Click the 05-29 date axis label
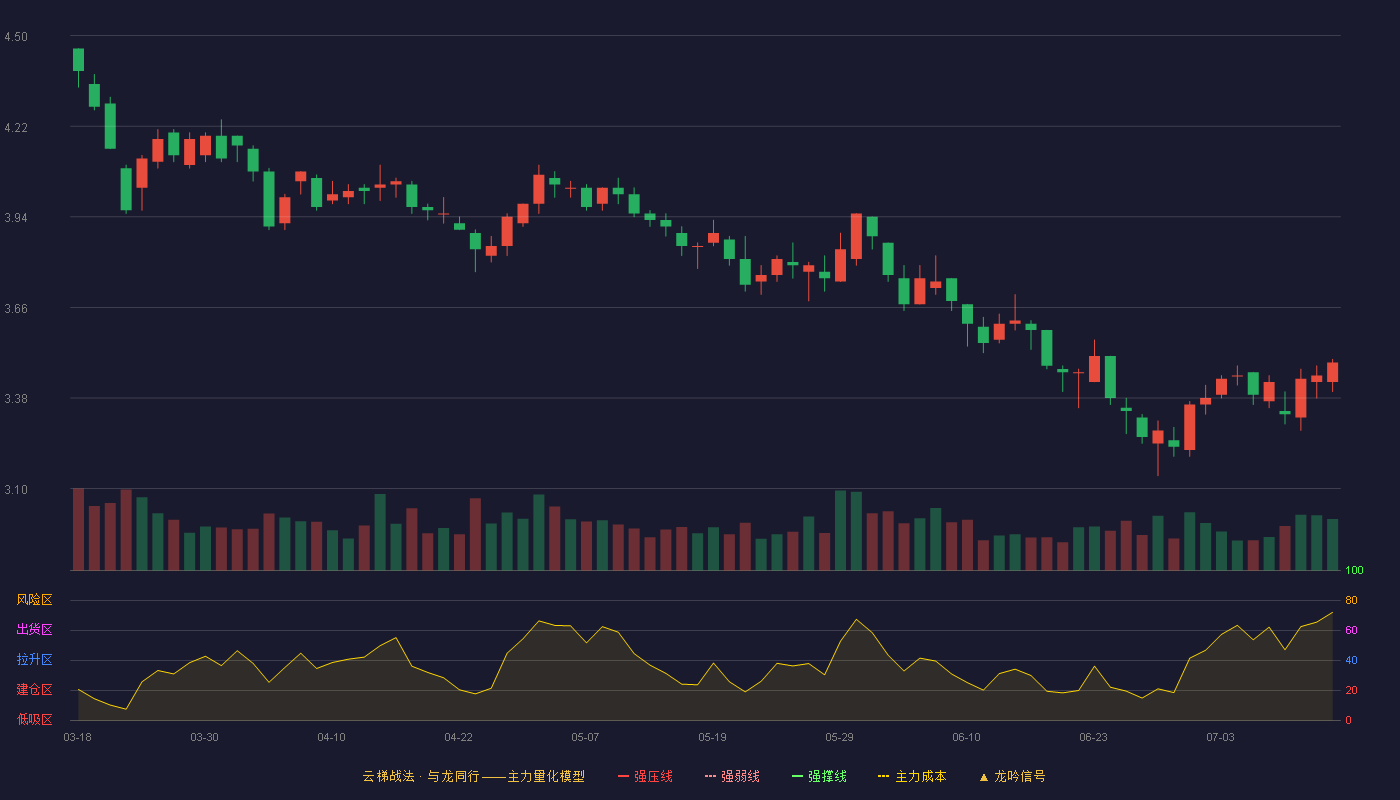1400x800 pixels. pos(839,737)
